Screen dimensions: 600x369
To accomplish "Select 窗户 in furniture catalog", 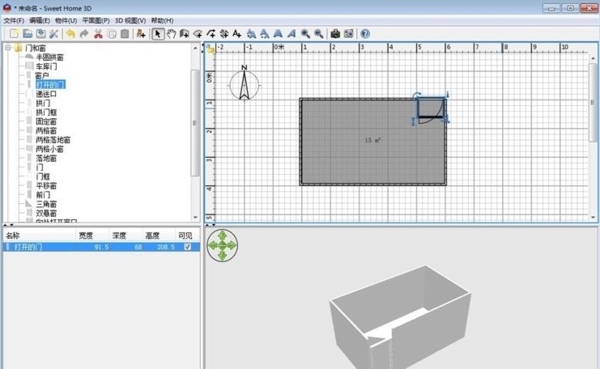I will coord(42,75).
